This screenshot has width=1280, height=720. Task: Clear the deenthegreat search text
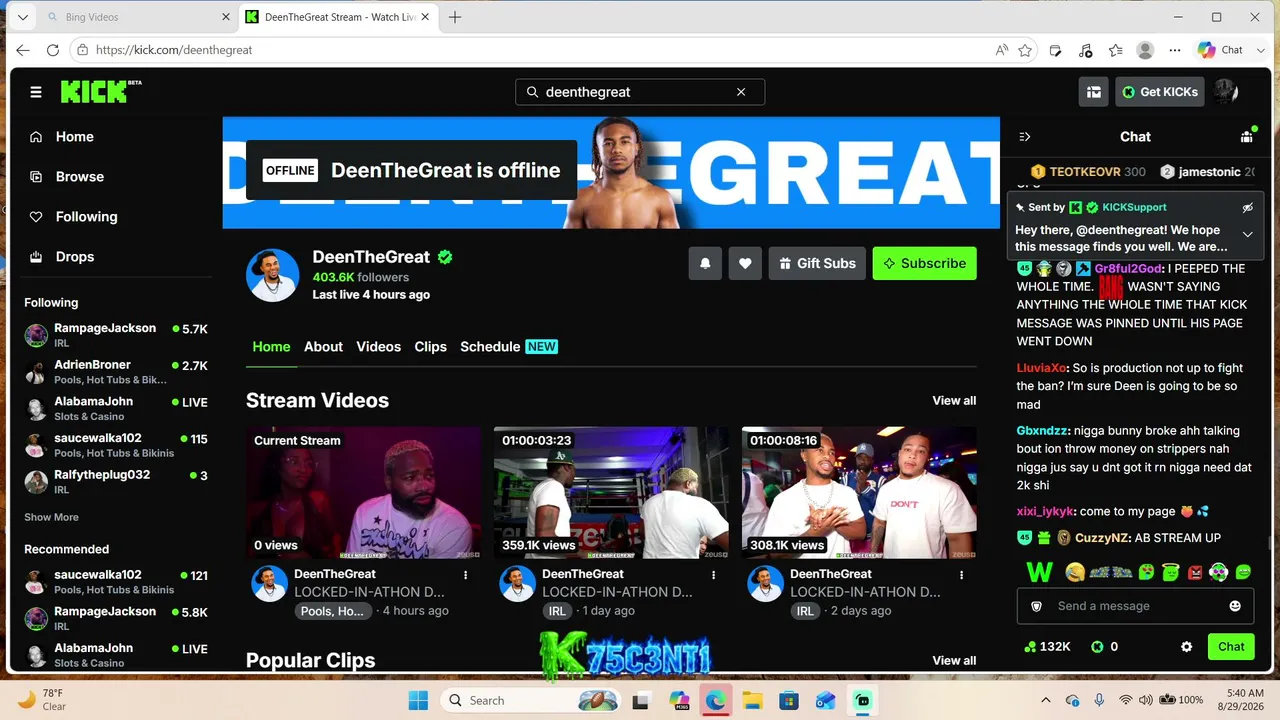tap(741, 92)
